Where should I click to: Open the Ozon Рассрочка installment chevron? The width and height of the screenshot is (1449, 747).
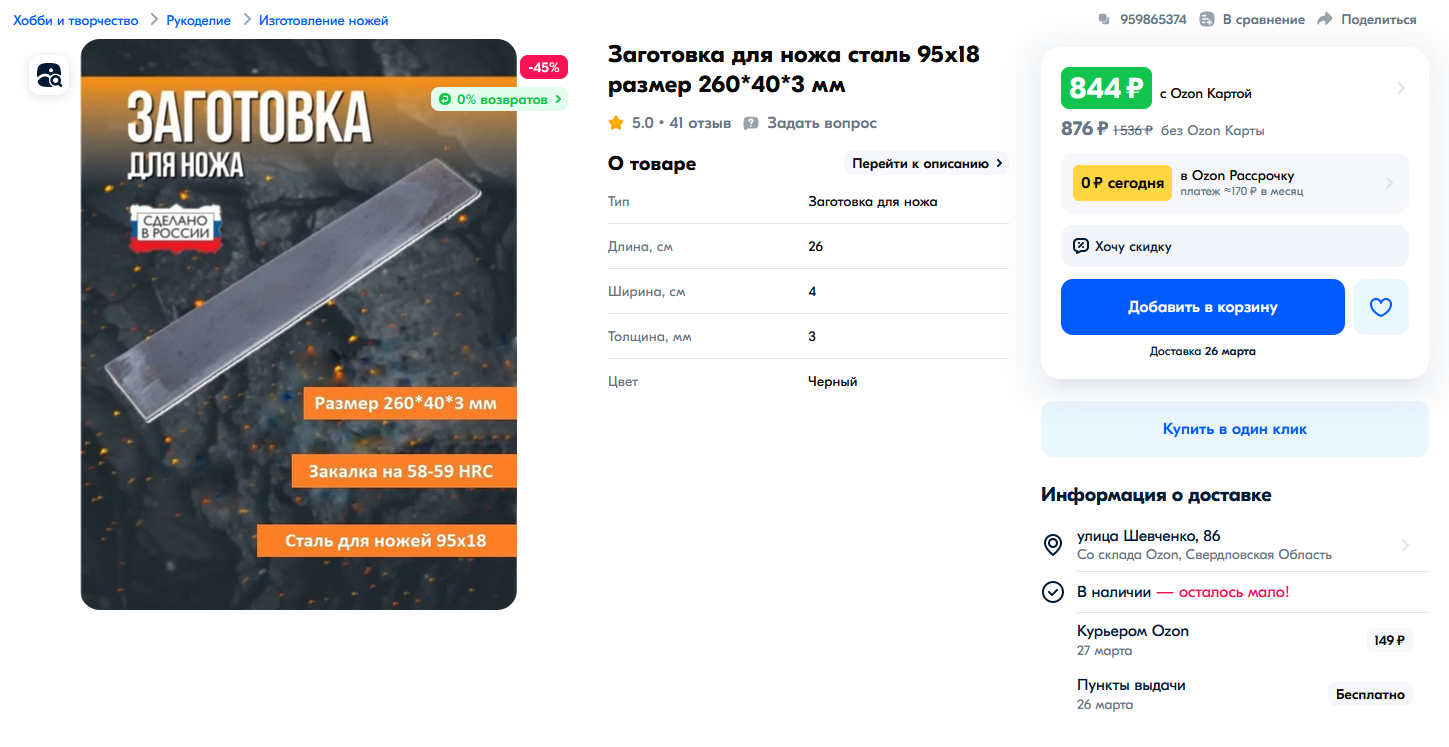[x=1389, y=183]
